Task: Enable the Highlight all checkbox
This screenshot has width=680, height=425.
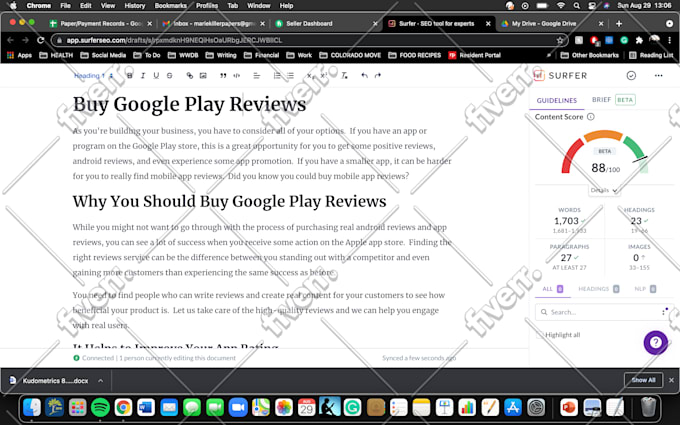Action: [539, 335]
